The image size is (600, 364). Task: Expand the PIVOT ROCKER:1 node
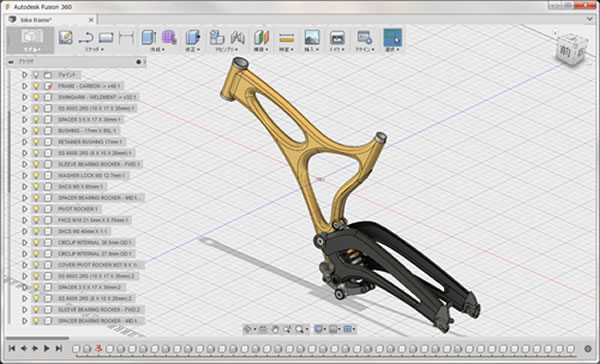(24, 209)
